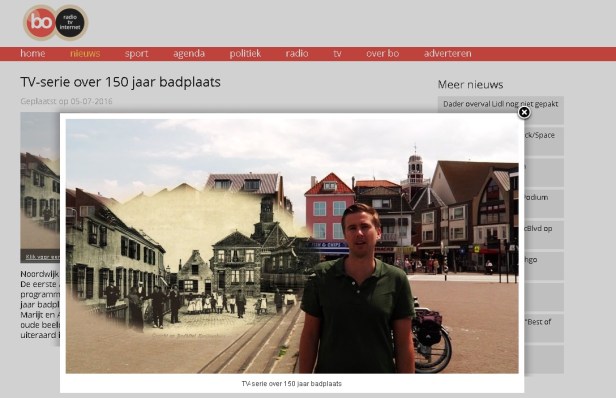The width and height of the screenshot is (616, 398).
Task: Open the sport section
Action: tap(136, 53)
